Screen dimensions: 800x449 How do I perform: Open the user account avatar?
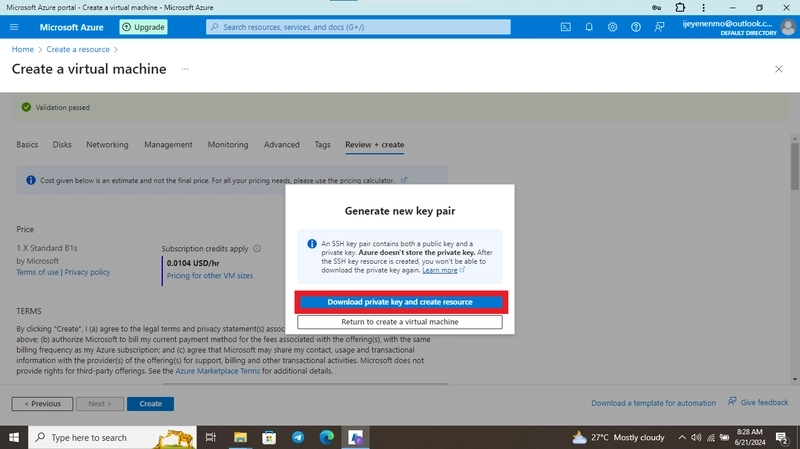coord(788,27)
